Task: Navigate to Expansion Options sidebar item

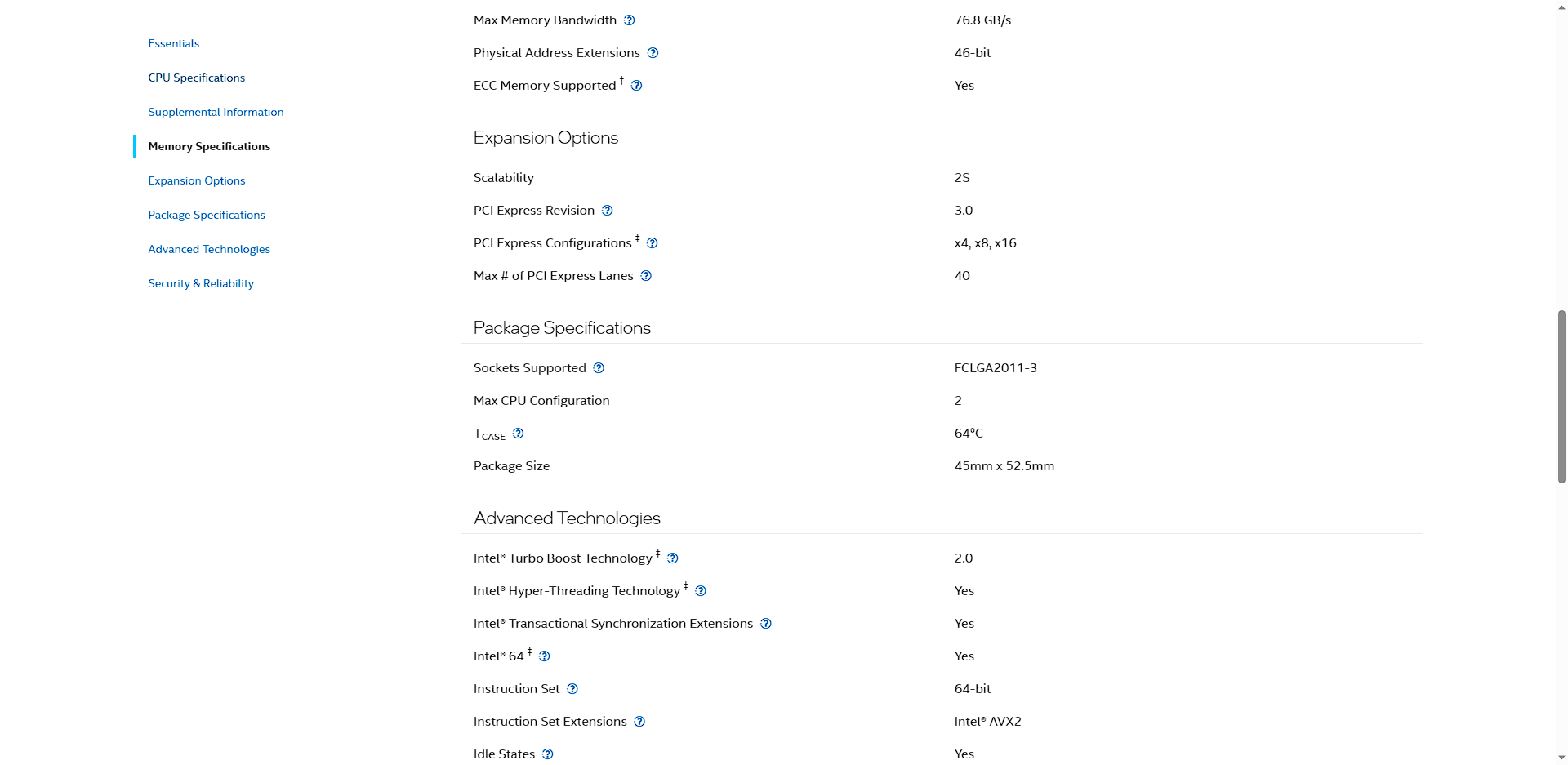Action: click(x=196, y=180)
